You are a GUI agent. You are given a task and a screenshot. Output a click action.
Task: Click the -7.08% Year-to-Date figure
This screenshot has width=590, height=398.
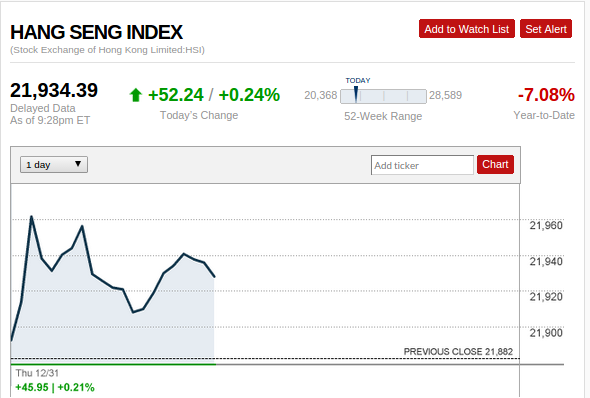point(546,95)
